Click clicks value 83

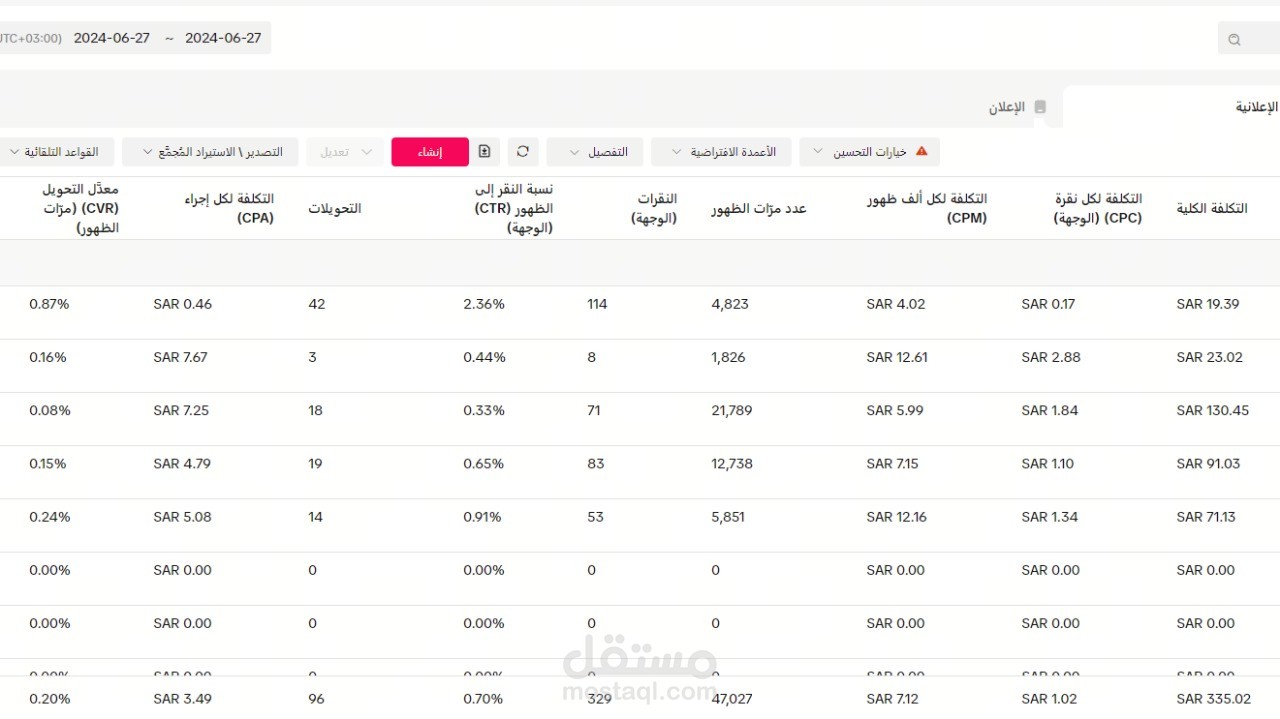(596, 463)
